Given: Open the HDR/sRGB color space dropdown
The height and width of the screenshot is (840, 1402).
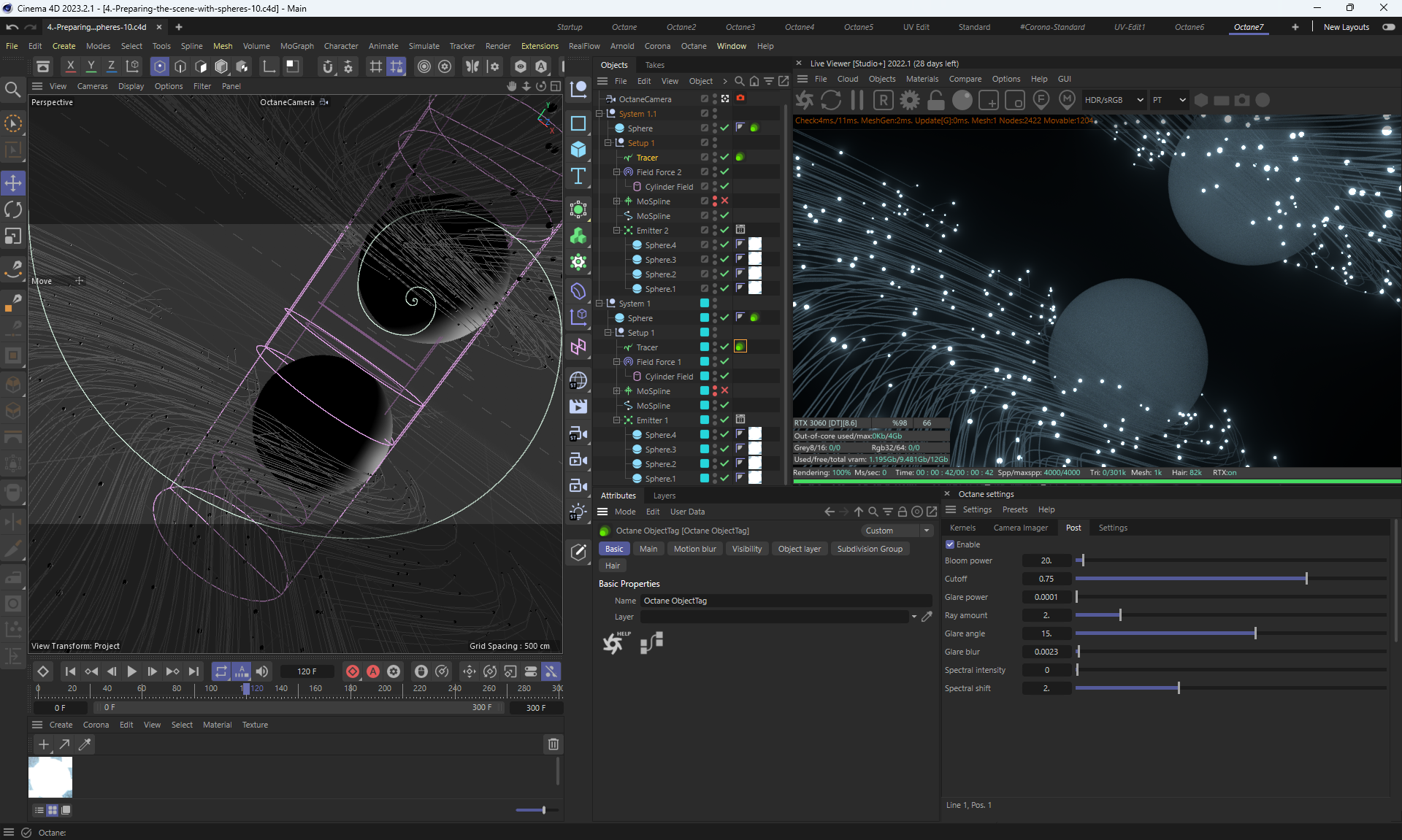Looking at the screenshot, I should pyautogui.click(x=1113, y=100).
